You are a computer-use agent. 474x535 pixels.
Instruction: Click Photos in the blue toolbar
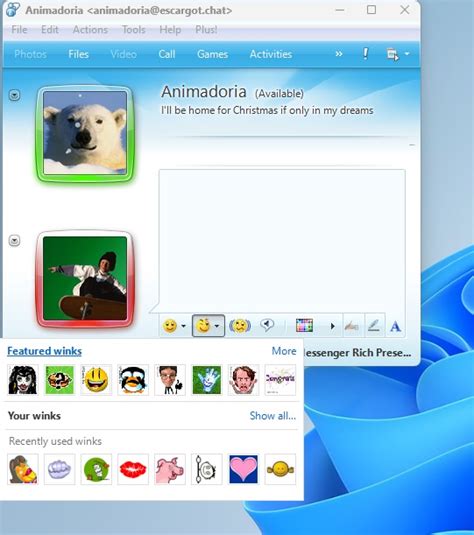30,54
